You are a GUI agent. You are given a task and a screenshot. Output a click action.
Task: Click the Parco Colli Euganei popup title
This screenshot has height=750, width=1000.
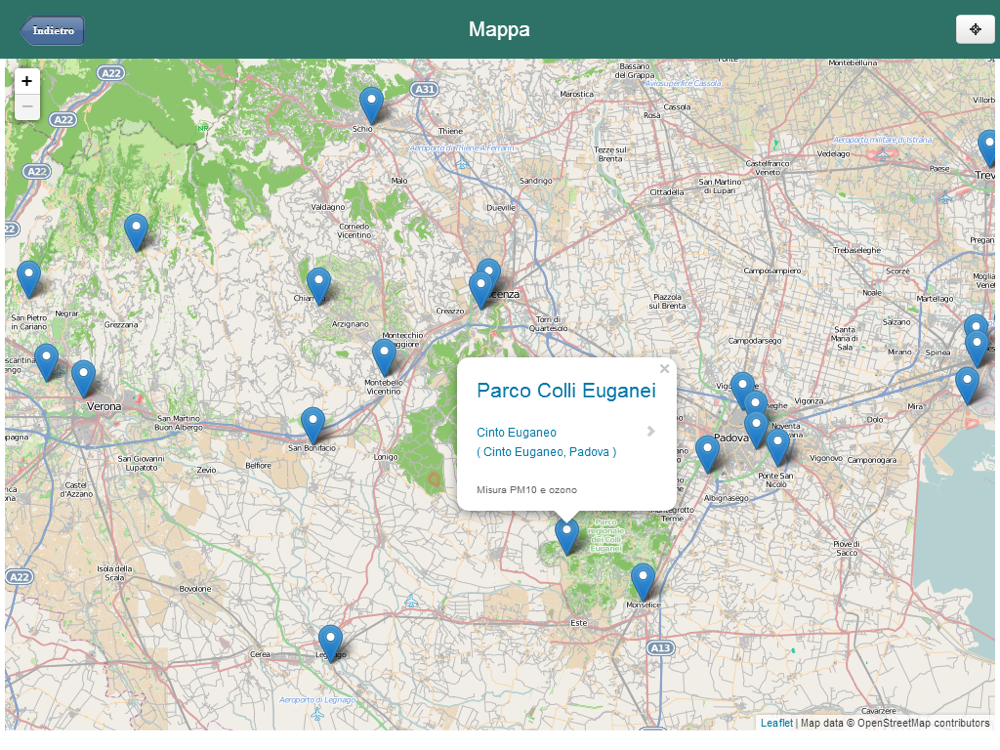click(x=566, y=390)
